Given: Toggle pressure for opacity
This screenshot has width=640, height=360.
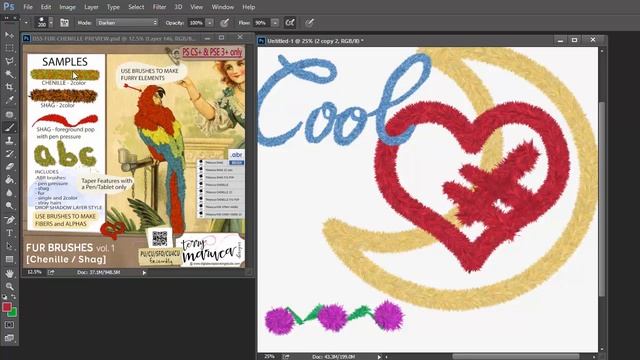Looking at the screenshot, I should pos(224,23).
